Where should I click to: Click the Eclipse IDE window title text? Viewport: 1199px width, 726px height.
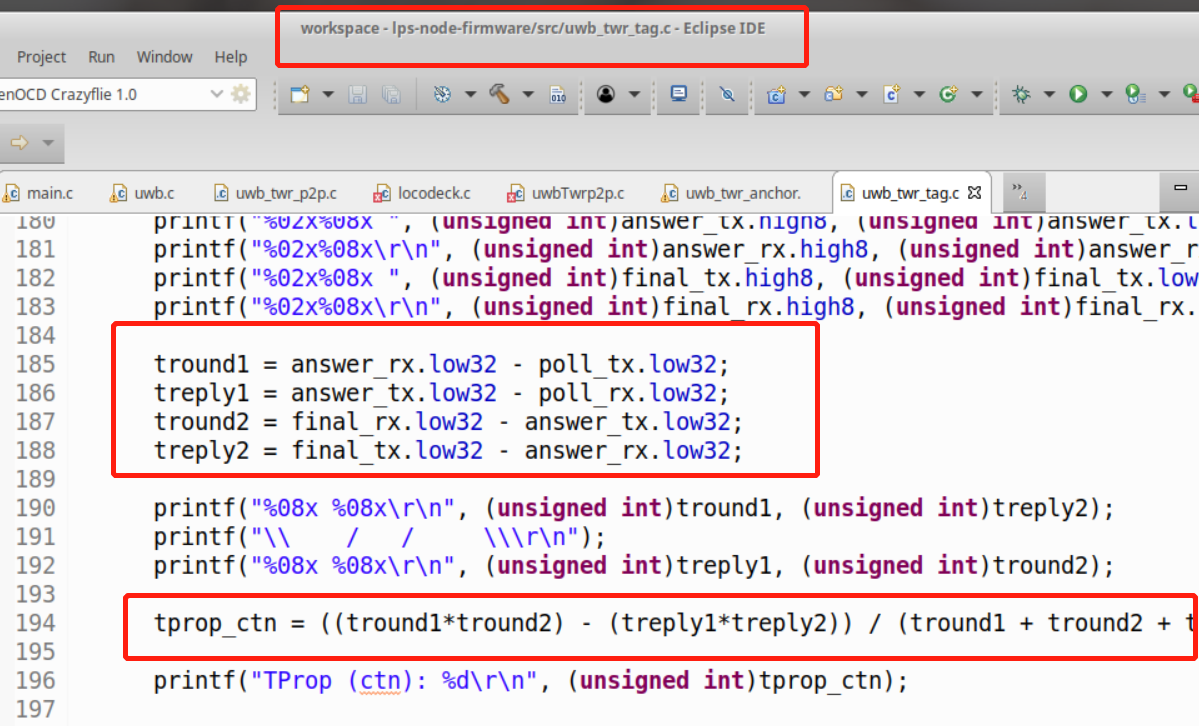(x=533, y=28)
